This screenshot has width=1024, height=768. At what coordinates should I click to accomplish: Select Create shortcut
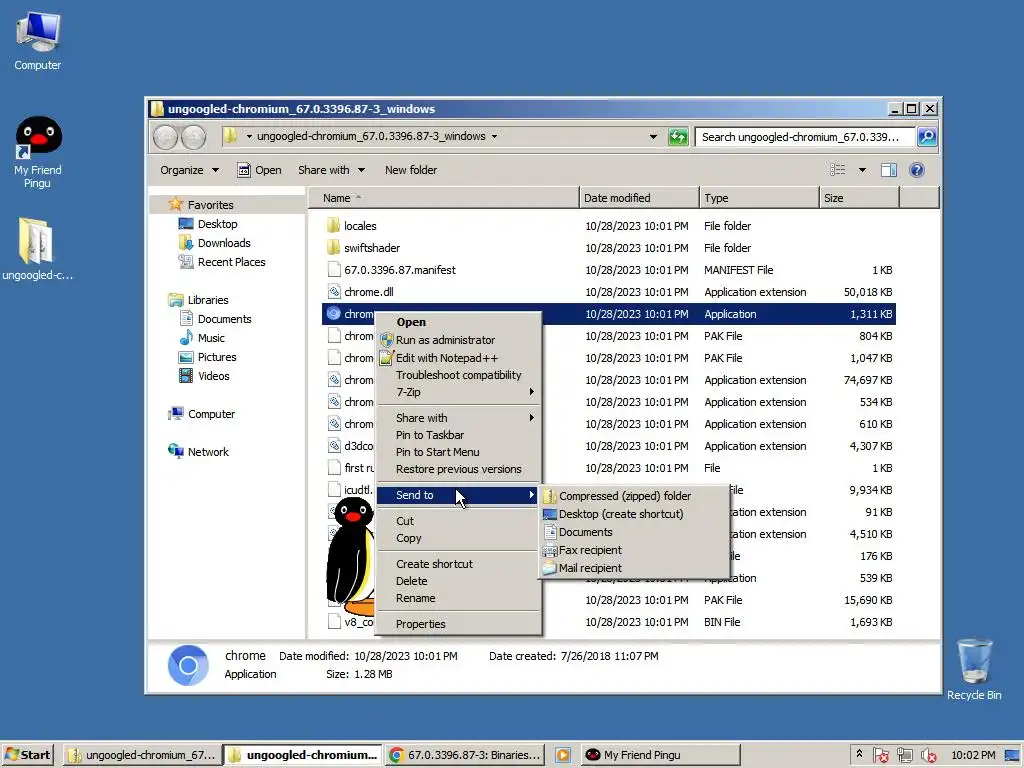point(458,564)
